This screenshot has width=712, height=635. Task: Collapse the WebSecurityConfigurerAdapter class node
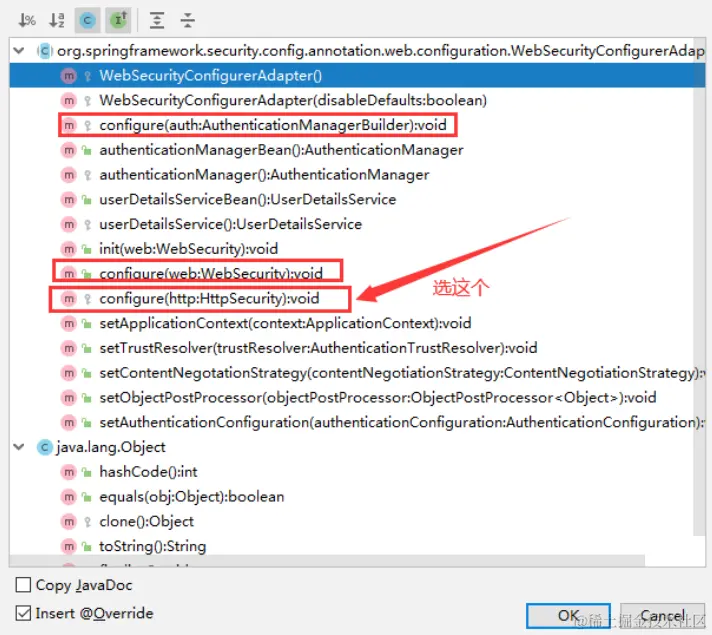click(19, 50)
